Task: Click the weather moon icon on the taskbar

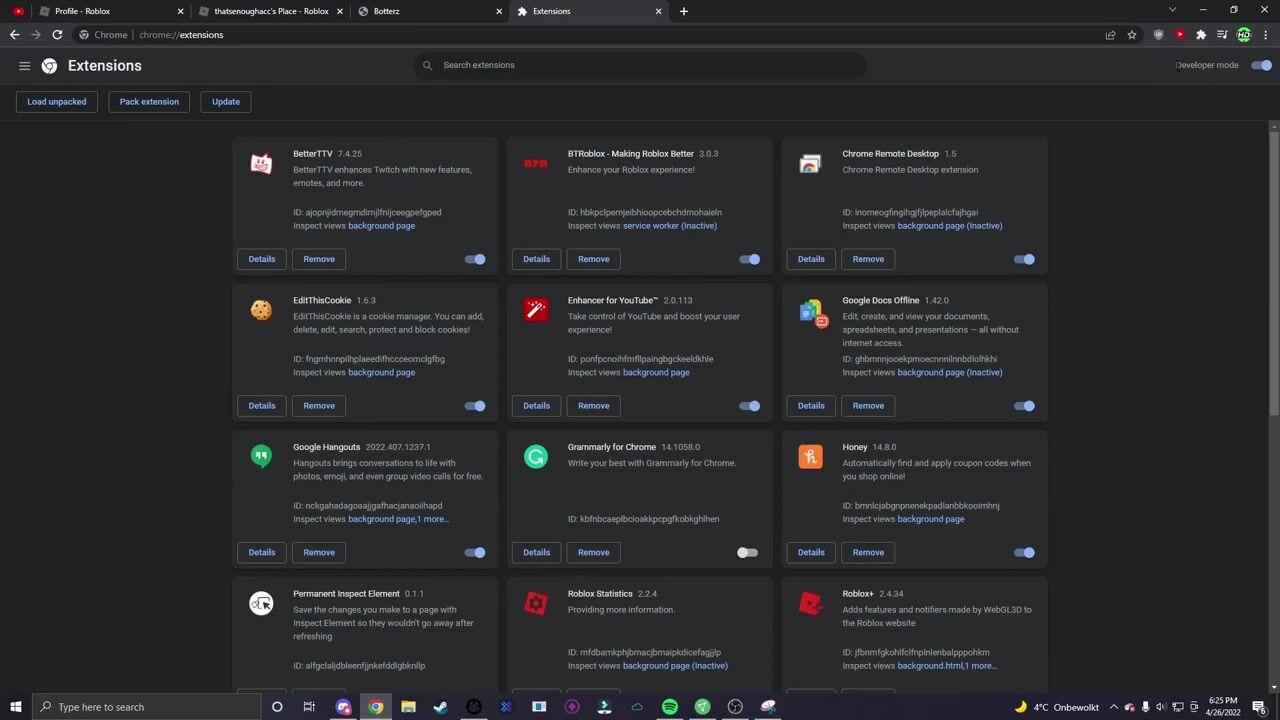Action: point(1020,707)
